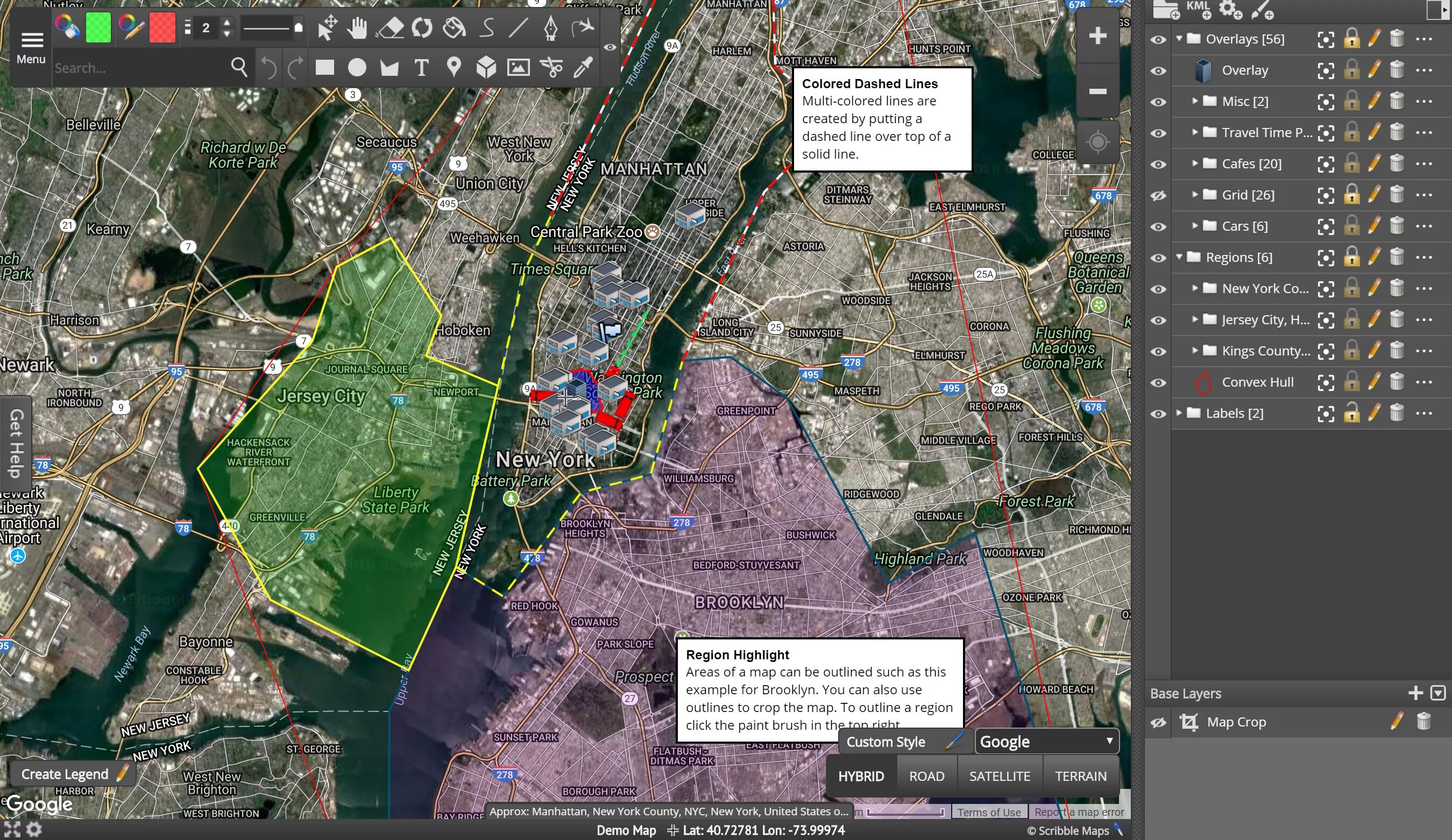
Task: Toggle toolbar visibility eye icon
Action: [610, 47]
